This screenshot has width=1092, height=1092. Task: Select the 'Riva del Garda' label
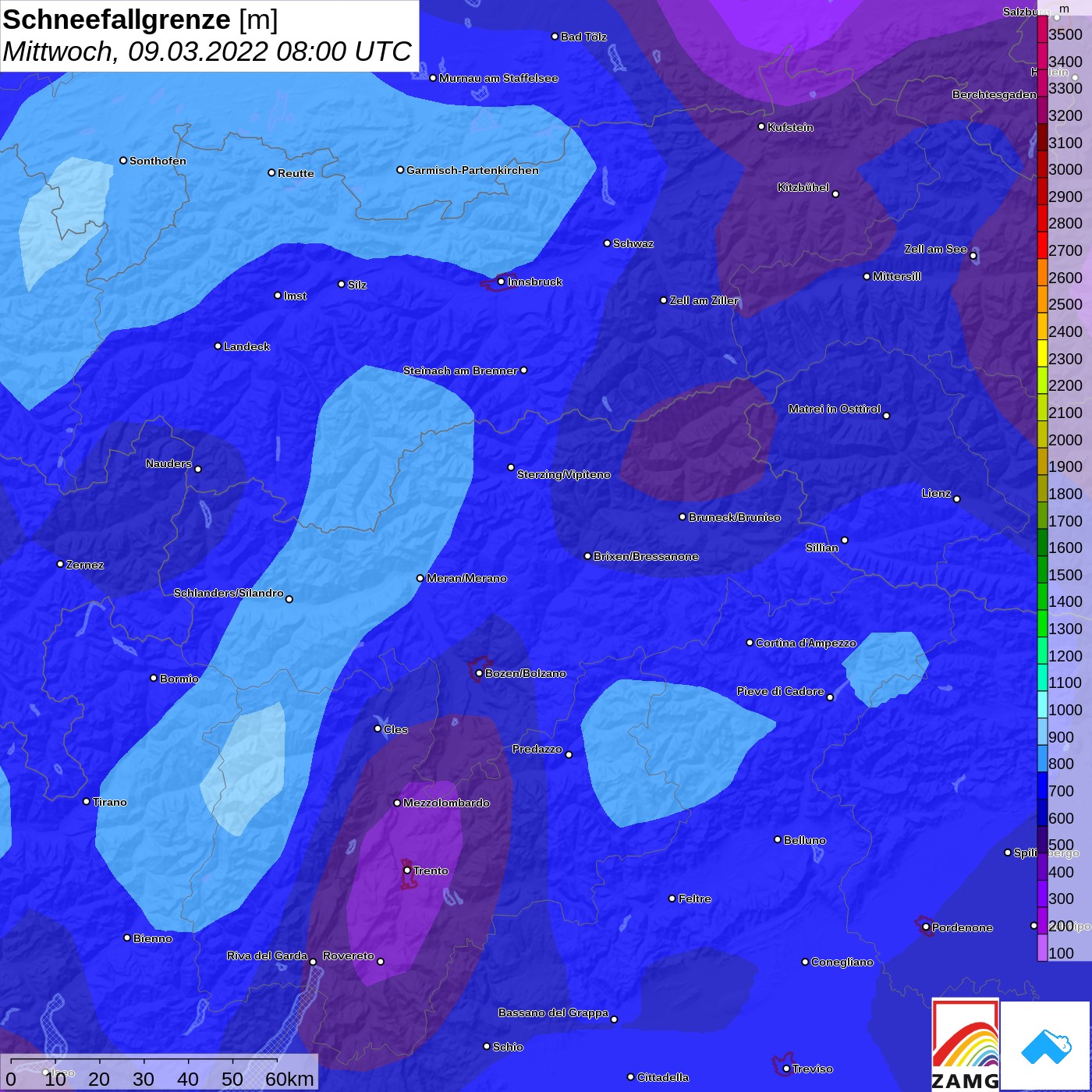267,955
